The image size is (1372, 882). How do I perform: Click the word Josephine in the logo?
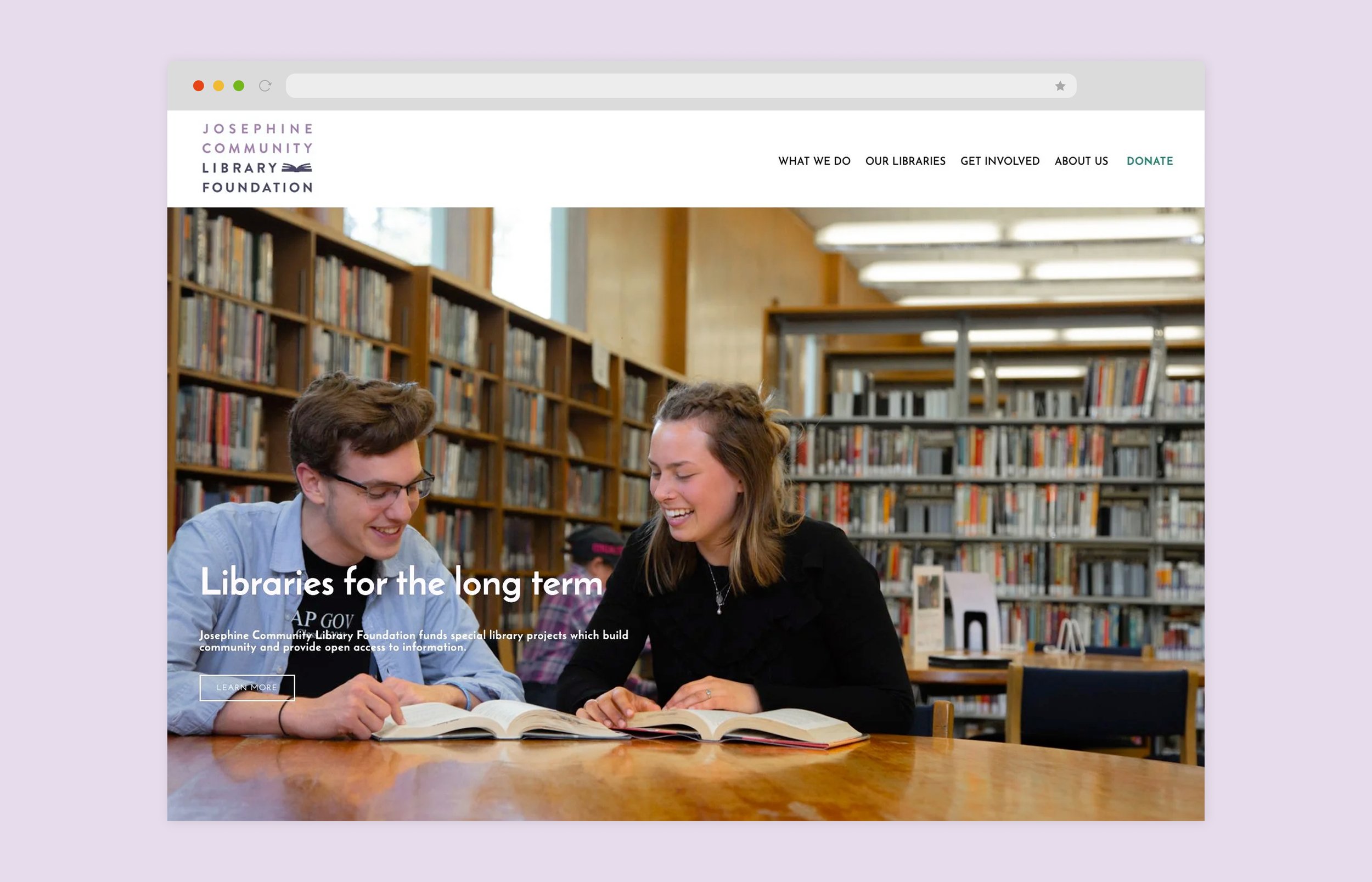point(258,129)
